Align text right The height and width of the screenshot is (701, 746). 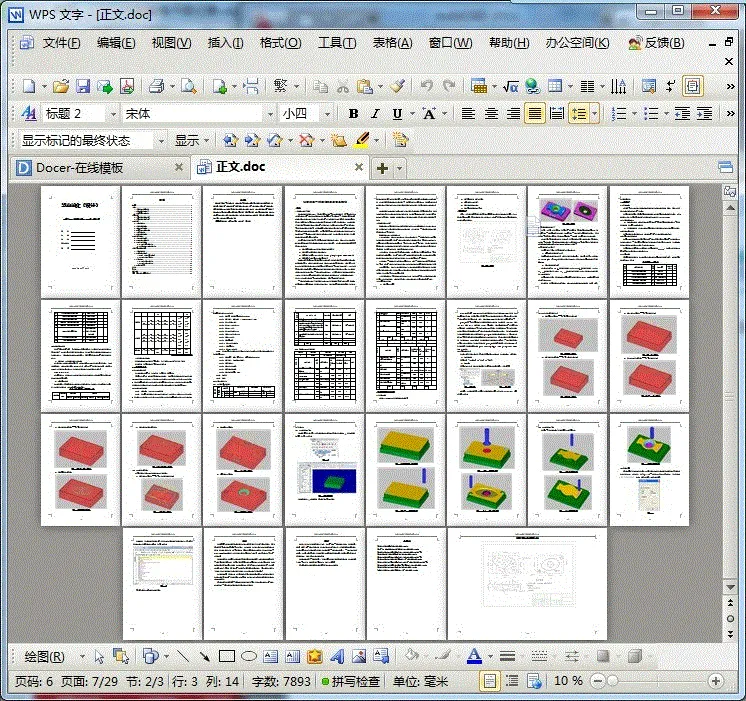tap(513, 114)
